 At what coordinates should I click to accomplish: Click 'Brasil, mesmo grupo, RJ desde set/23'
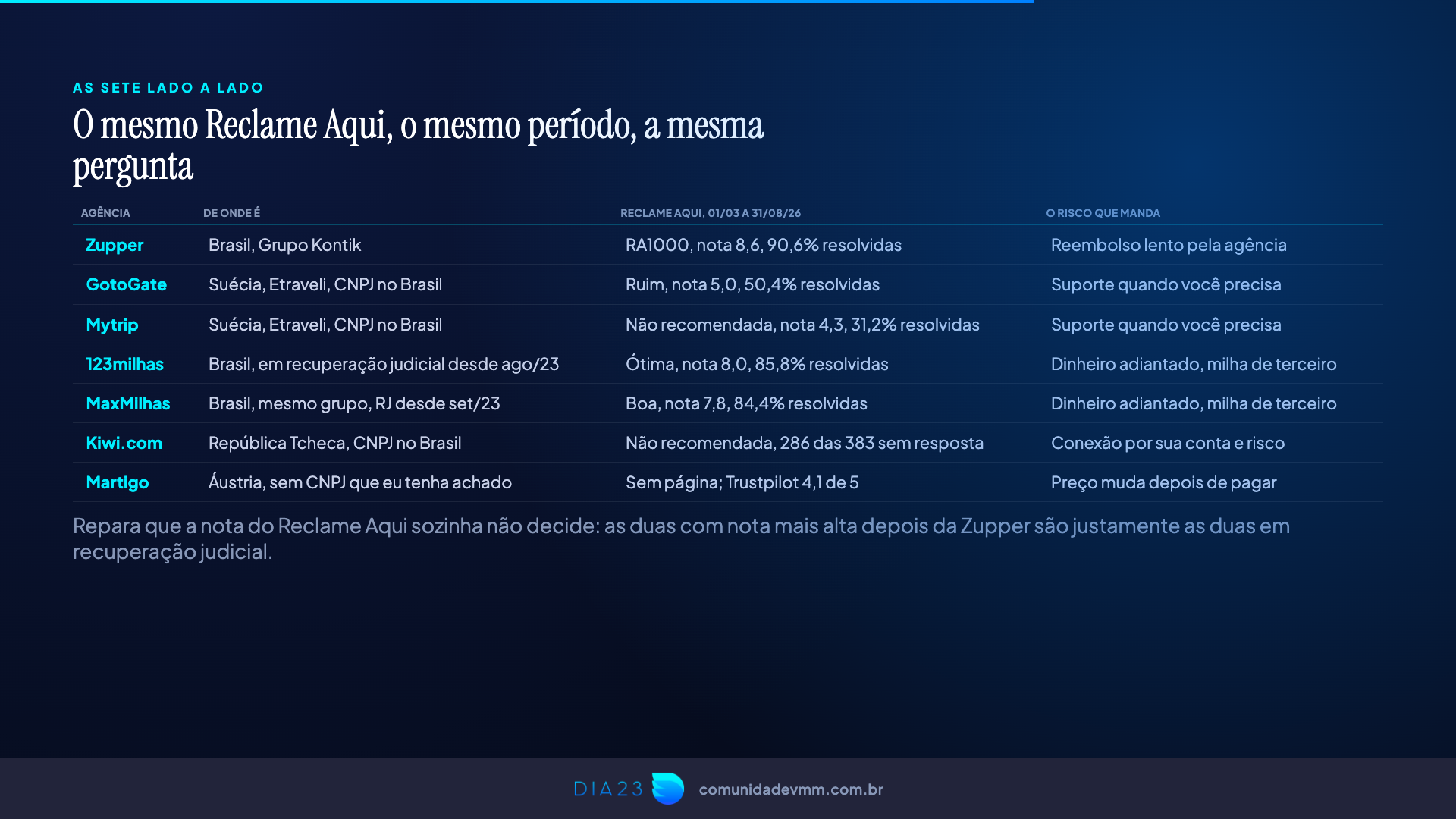pyautogui.click(x=354, y=403)
